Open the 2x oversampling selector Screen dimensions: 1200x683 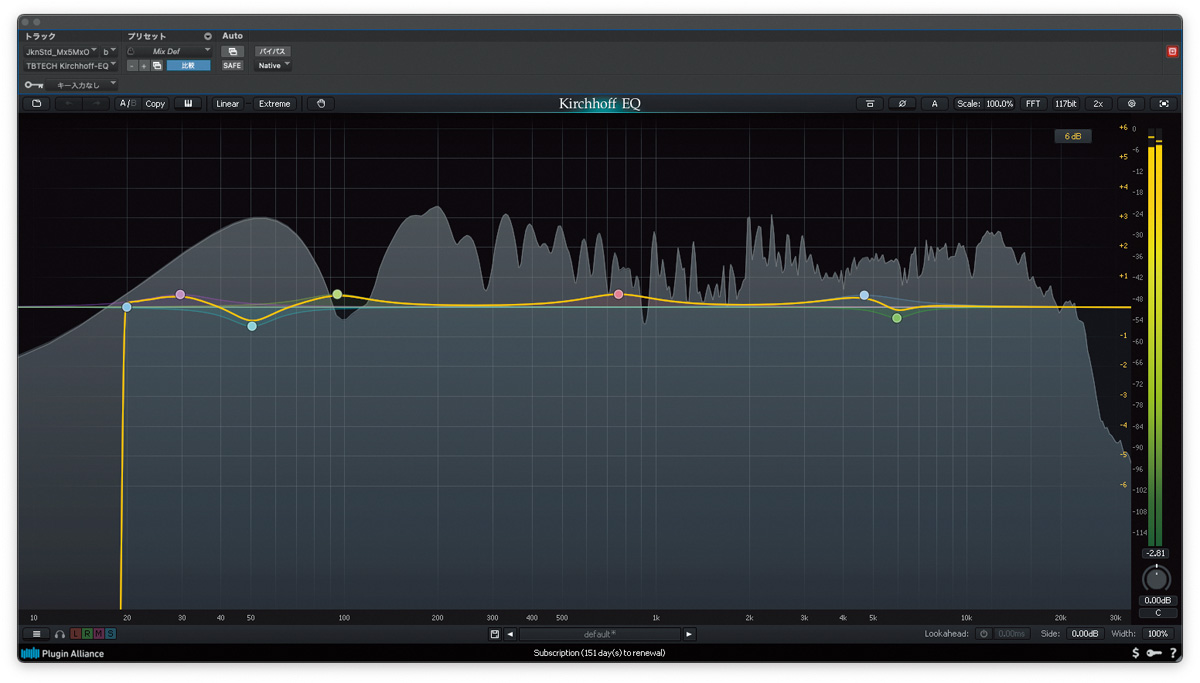(x=1098, y=104)
